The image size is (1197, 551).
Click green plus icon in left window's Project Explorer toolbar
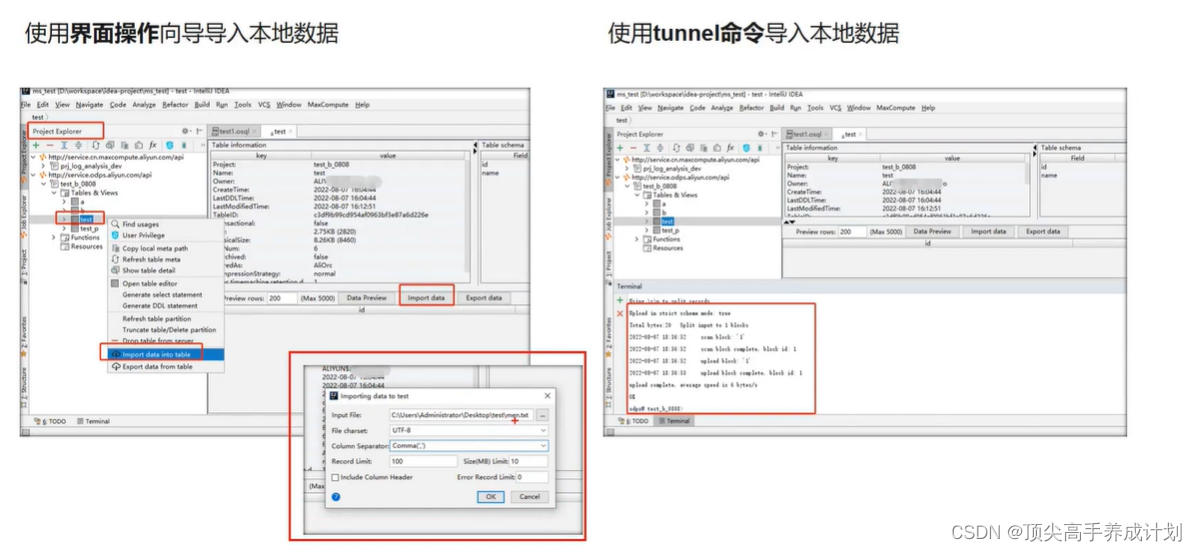click(35, 145)
